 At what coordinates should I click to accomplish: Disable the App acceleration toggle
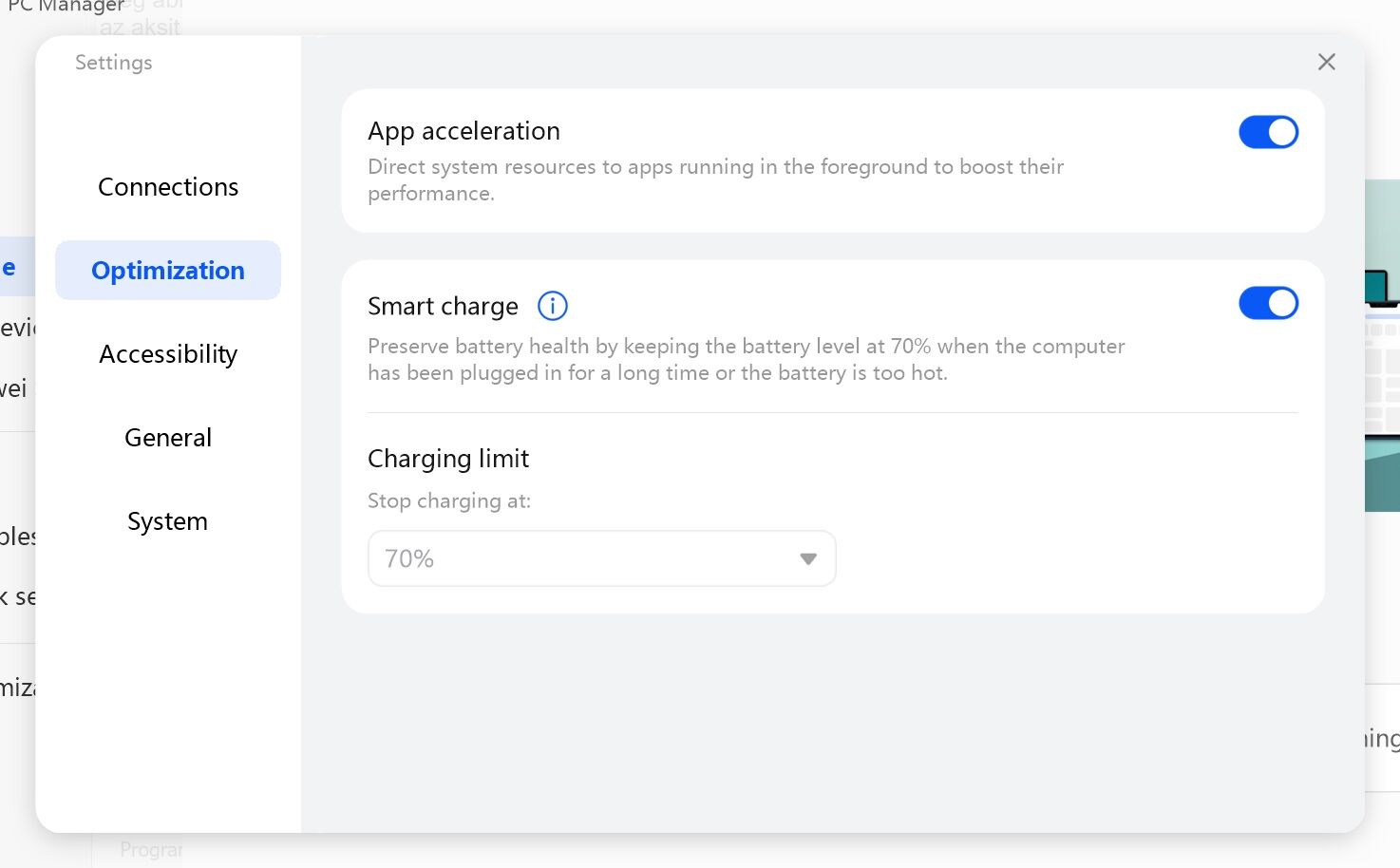1267,132
